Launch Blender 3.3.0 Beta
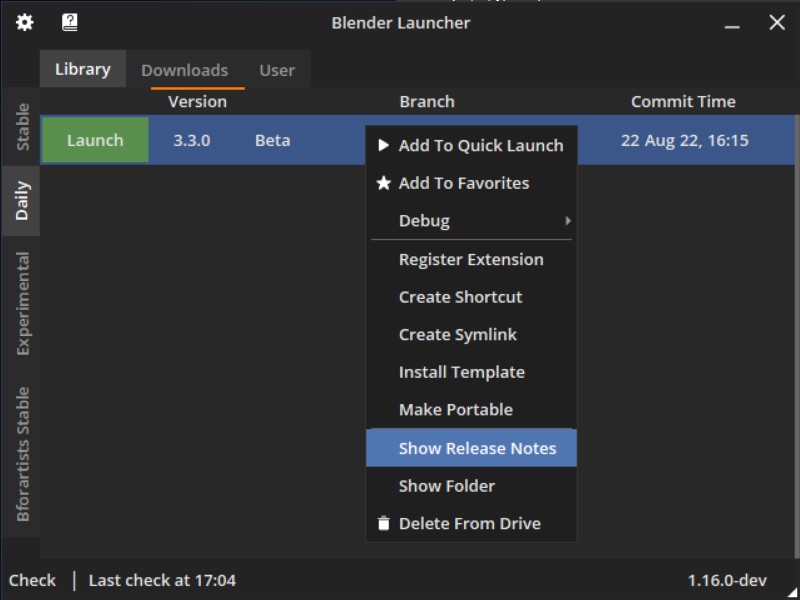Viewport: 800px width, 600px height. pos(95,140)
